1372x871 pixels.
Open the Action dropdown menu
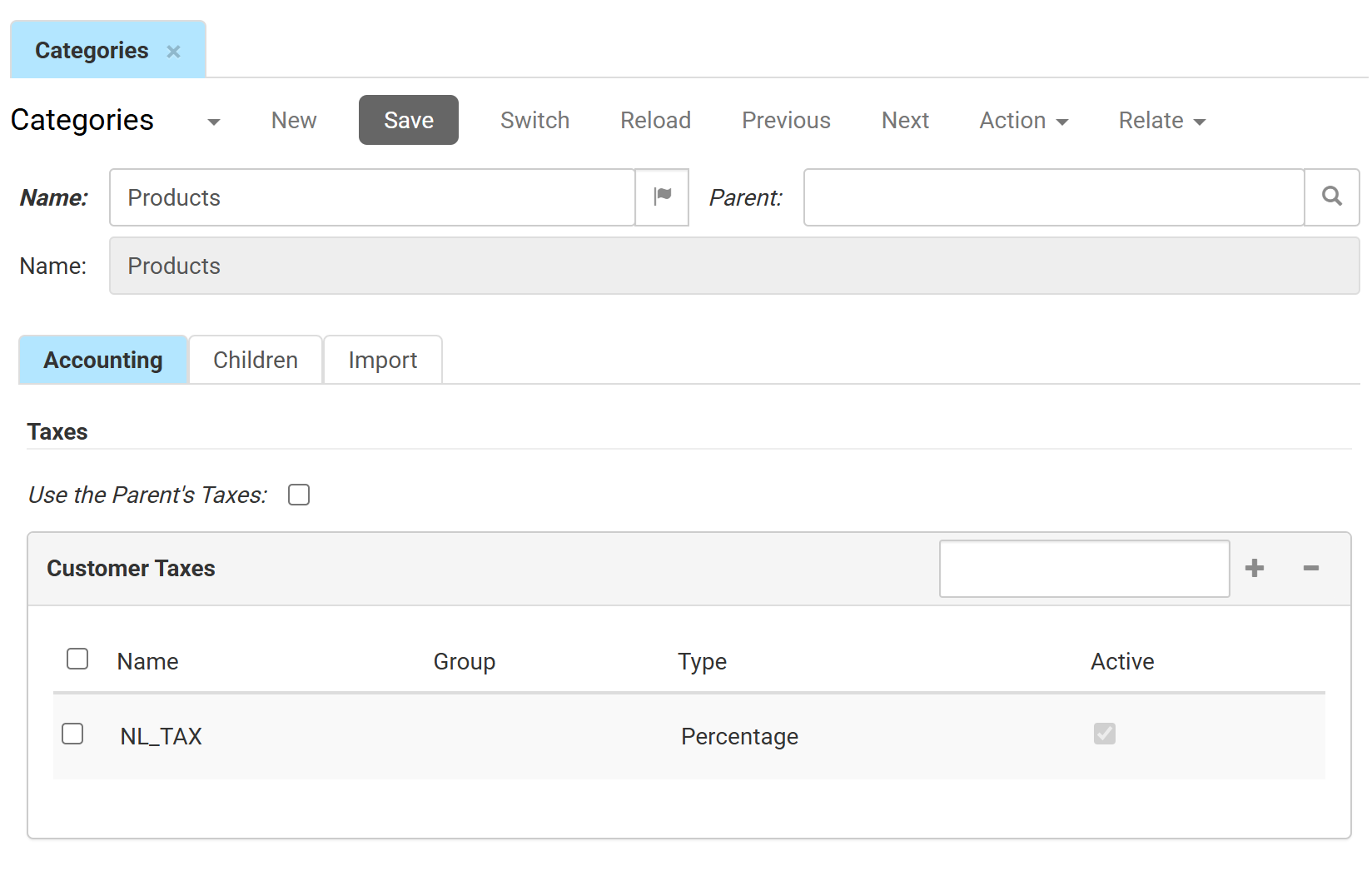pyautogui.click(x=1023, y=121)
